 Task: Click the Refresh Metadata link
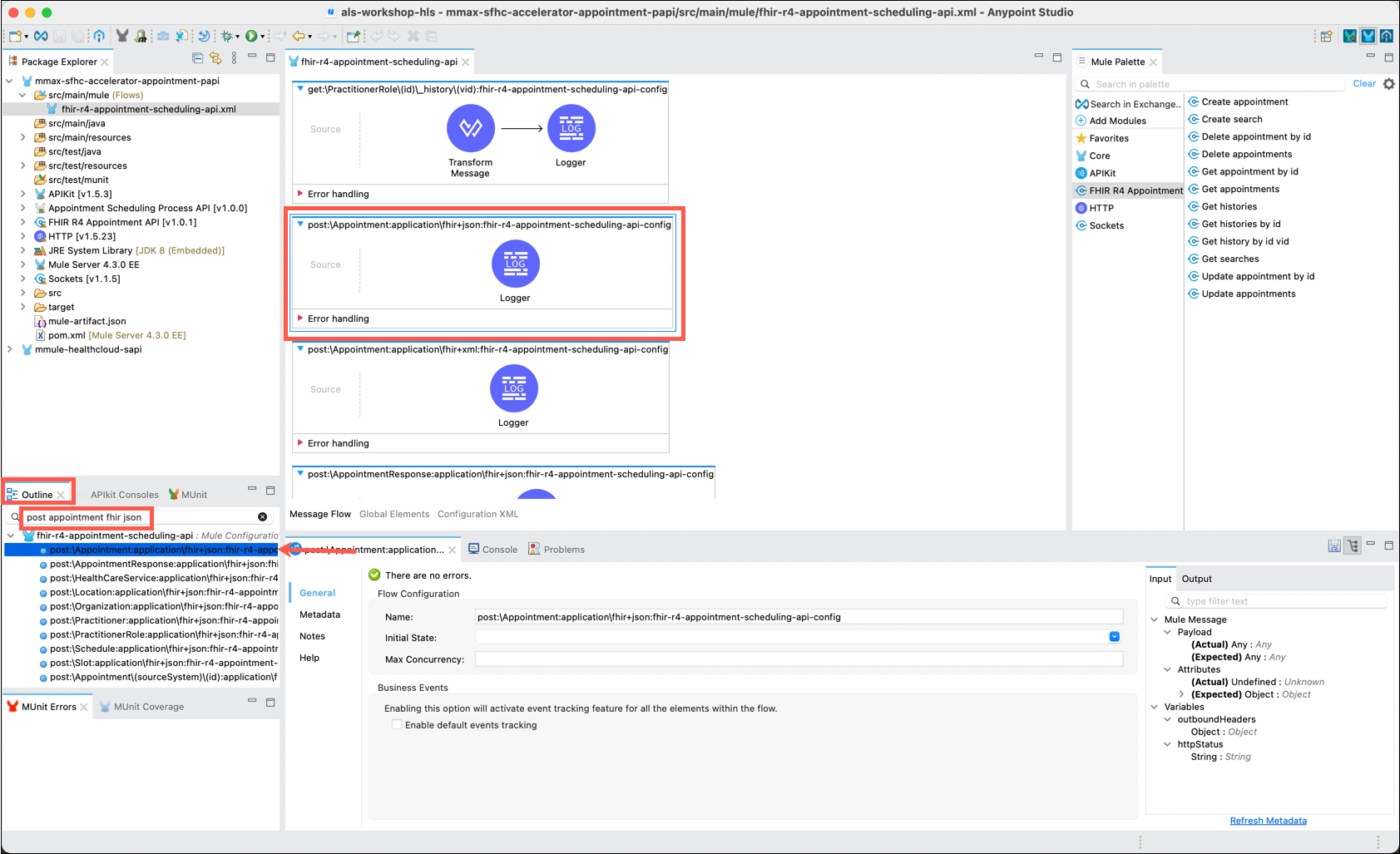coord(1269,821)
